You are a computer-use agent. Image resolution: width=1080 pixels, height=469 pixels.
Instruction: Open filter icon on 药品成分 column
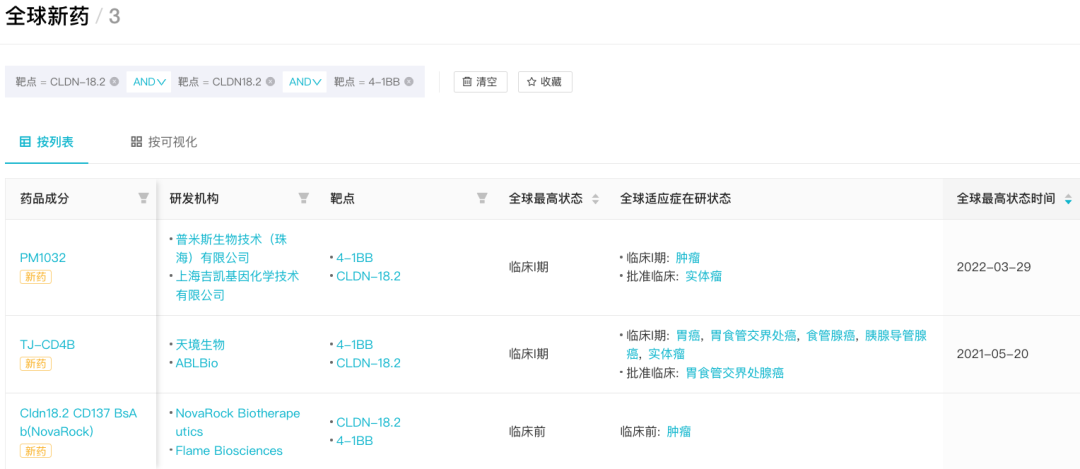[143, 198]
